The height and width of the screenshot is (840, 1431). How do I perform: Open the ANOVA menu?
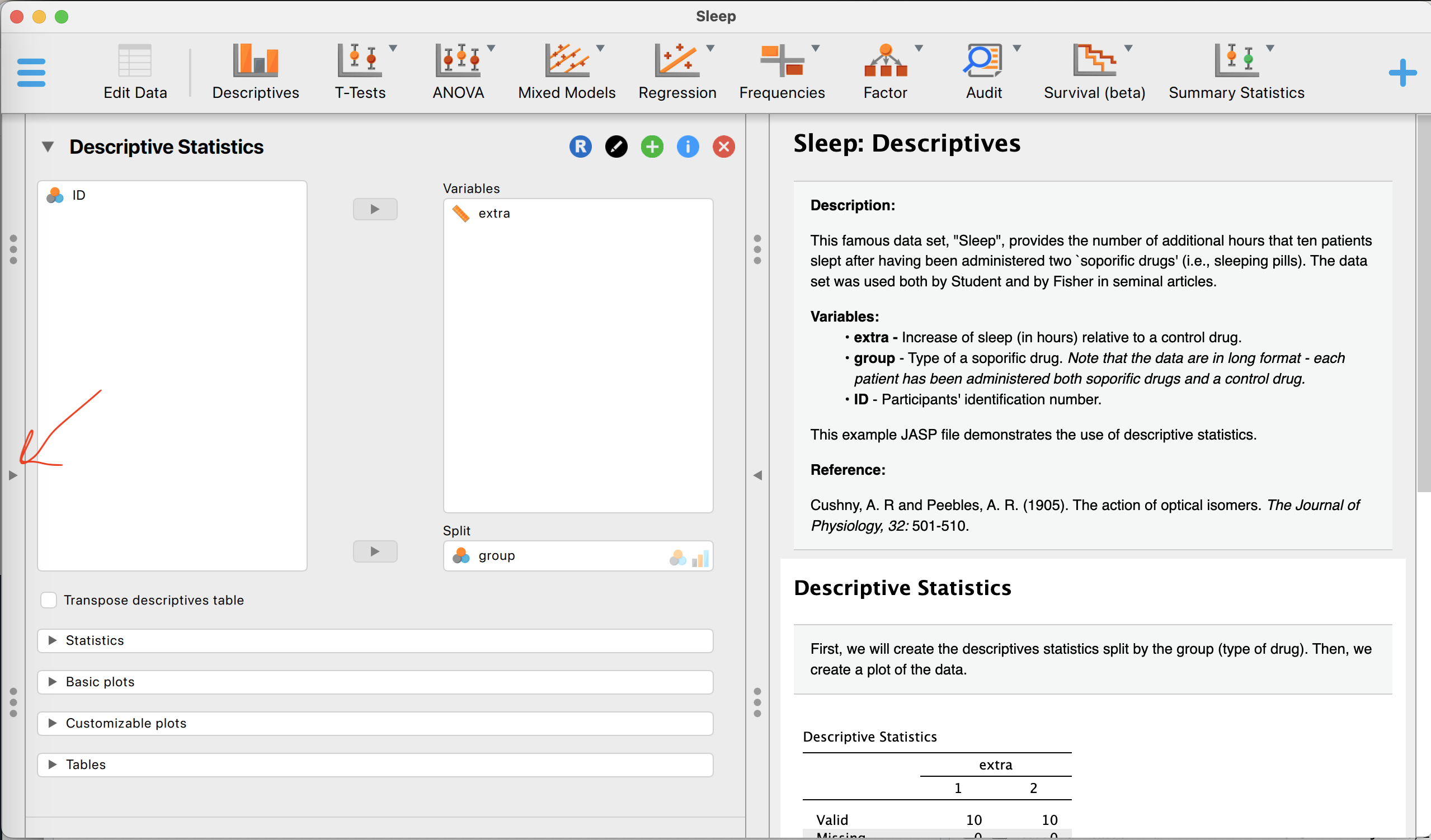coord(458,72)
